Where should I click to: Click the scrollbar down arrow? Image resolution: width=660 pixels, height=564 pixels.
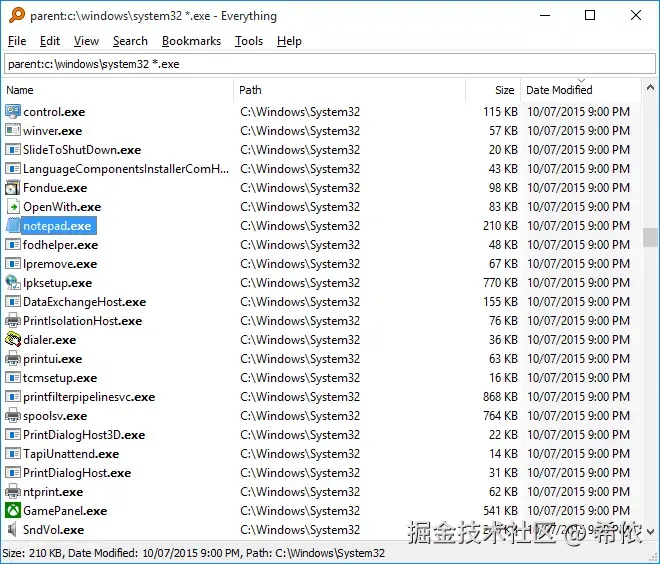650,532
